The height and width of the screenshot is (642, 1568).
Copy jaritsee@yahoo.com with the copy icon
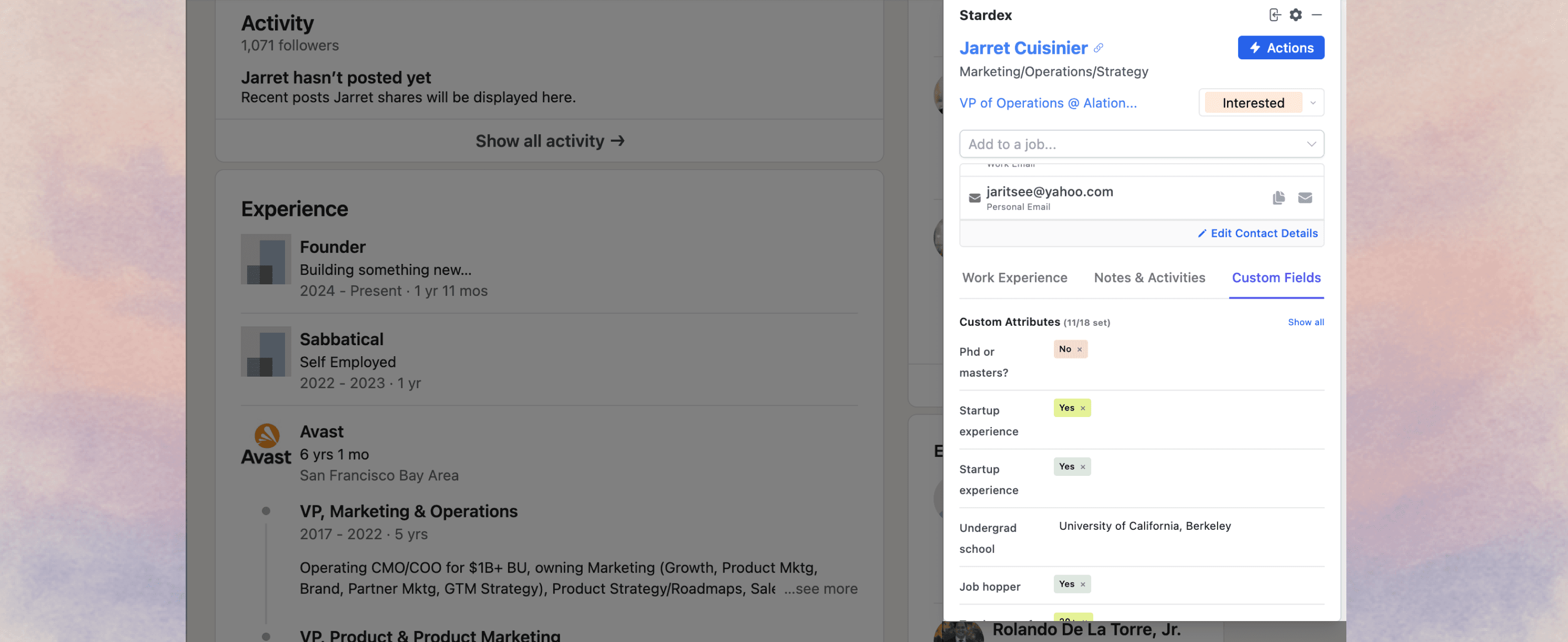[x=1278, y=198]
